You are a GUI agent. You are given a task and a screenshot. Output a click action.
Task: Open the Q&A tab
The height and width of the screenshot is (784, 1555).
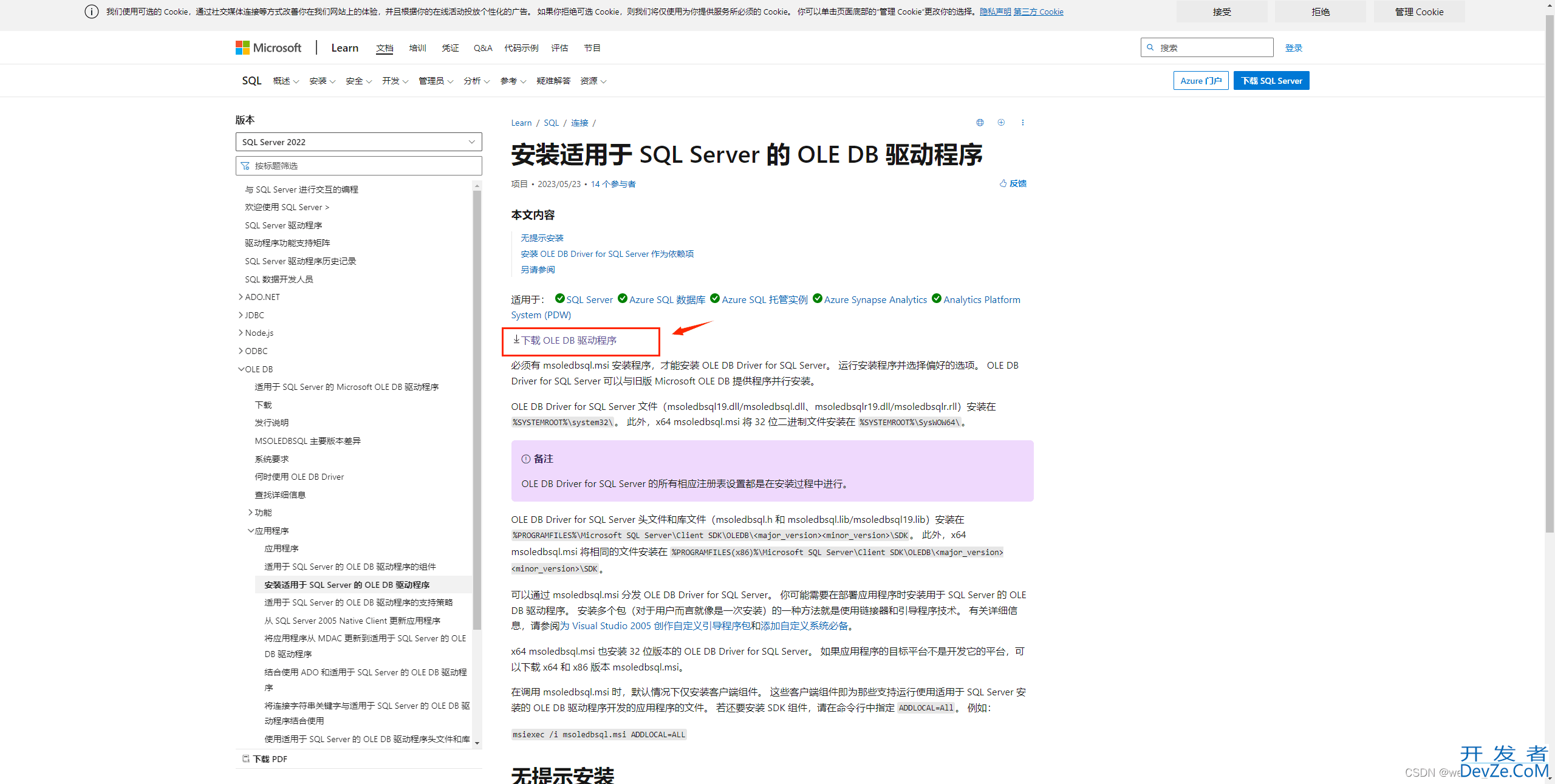click(483, 48)
